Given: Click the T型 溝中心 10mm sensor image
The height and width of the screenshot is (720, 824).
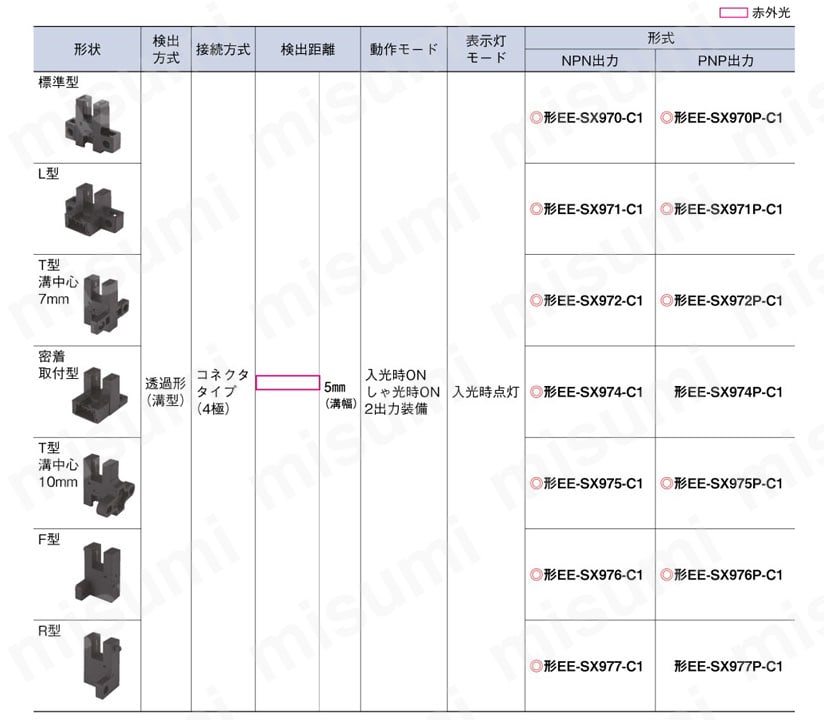Looking at the screenshot, I should point(109,486).
